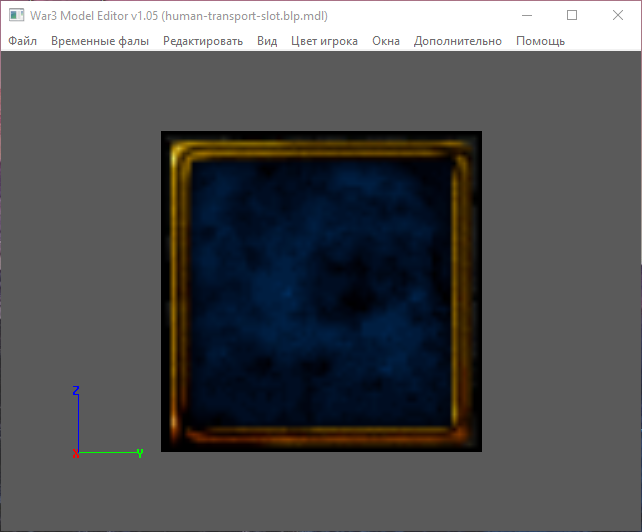Close the War3 Model Editor window
642x532 pixels.
click(x=618, y=16)
